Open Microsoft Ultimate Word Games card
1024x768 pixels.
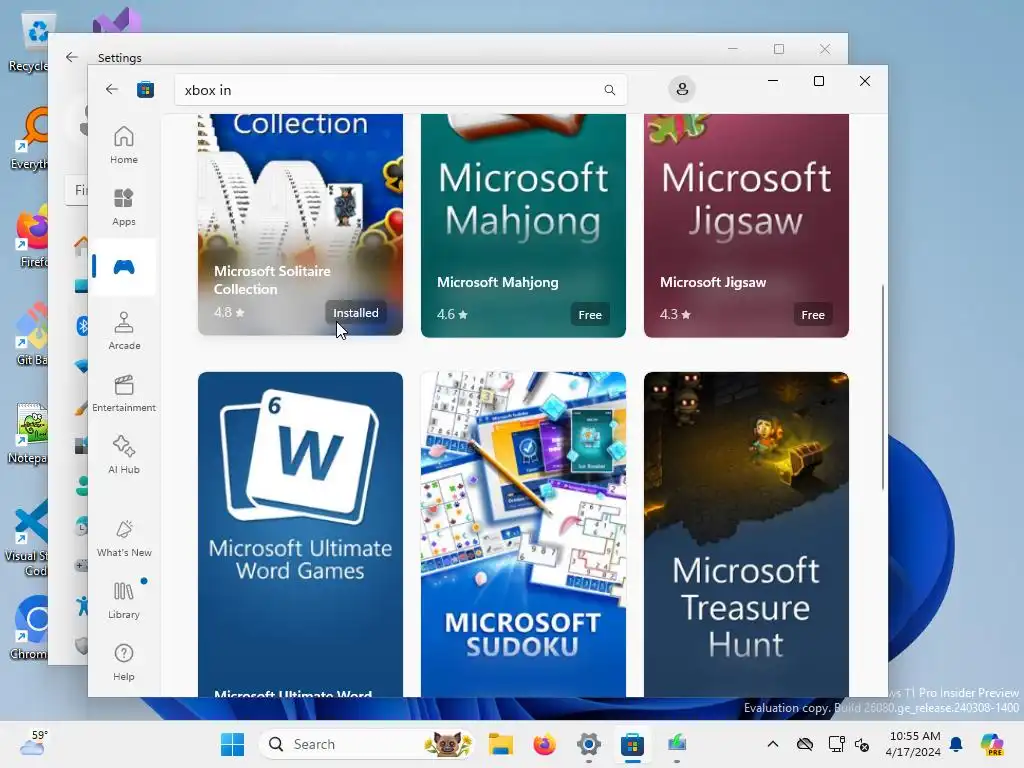pyautogui.click(x=300, y=534)
